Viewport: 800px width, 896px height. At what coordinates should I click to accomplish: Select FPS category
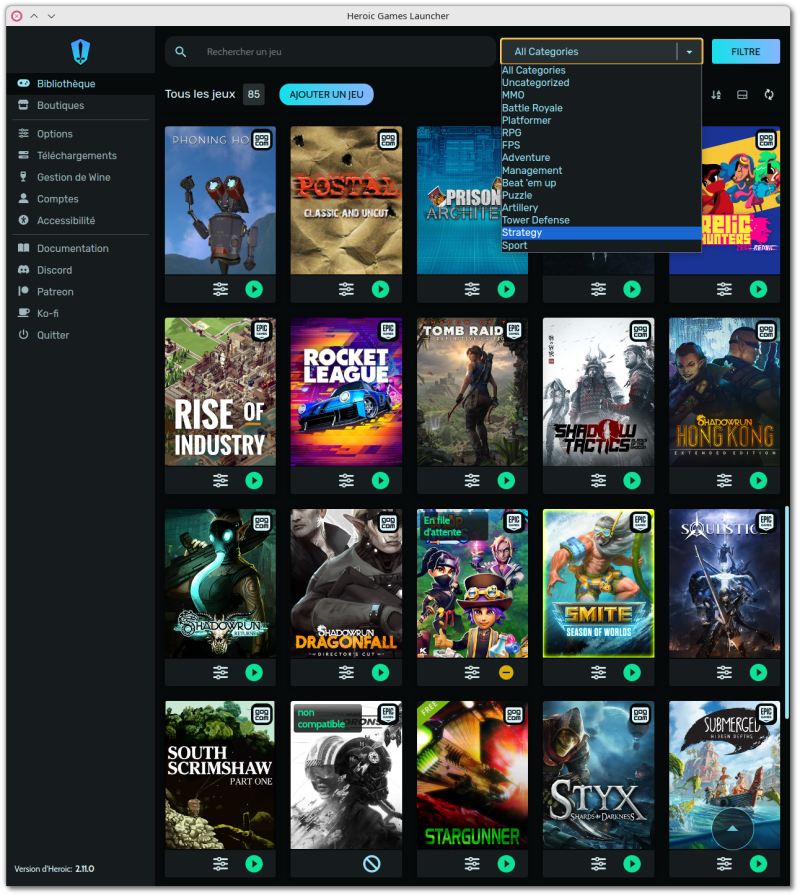(x=601, y=146)
